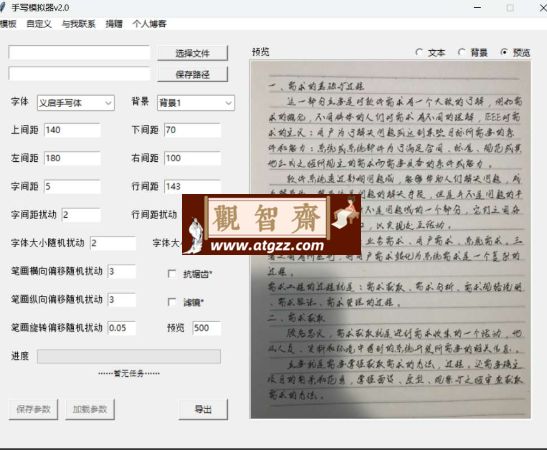The width and height of the screenshot is (547, 450).
Task: Focus the 右间距 field showing 100
Action: click(x=193, y=158)
